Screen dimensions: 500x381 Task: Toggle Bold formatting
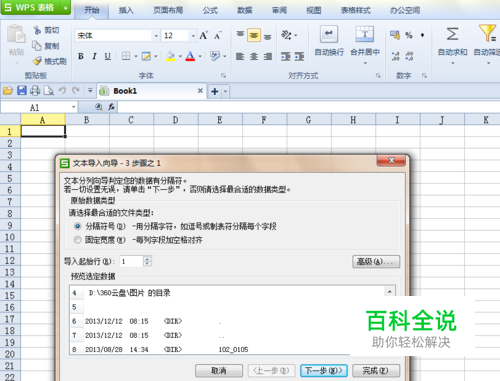click(81, 56)
